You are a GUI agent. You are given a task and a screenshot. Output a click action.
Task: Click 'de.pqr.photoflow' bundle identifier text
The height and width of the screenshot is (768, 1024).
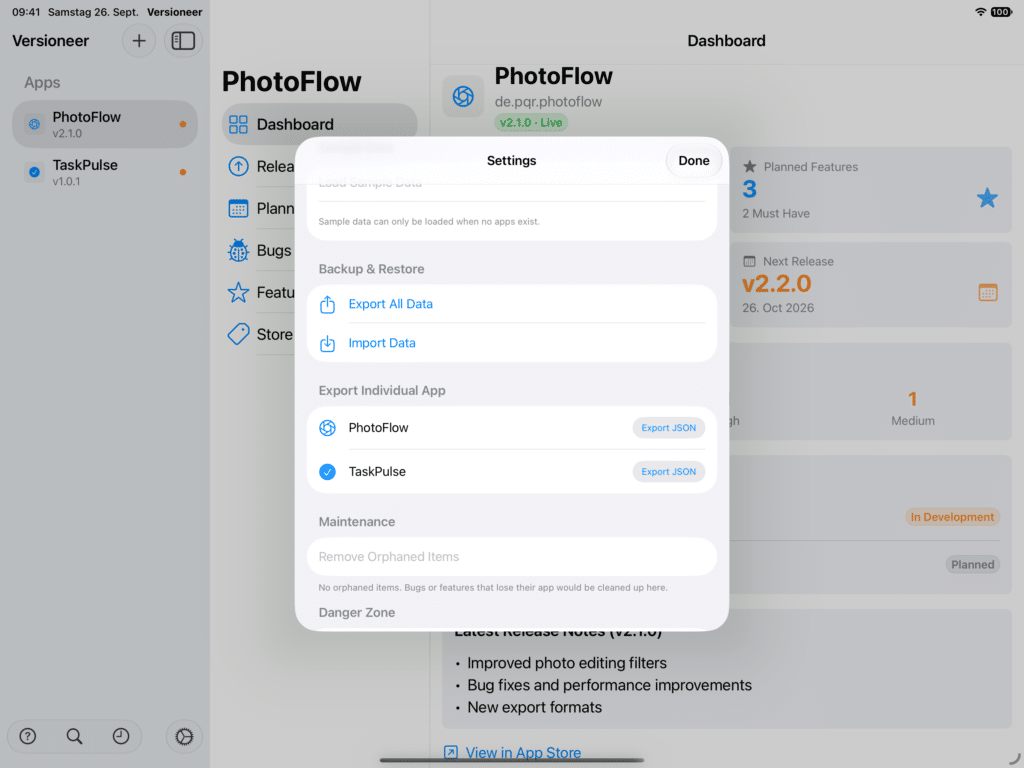pos(548,102)
